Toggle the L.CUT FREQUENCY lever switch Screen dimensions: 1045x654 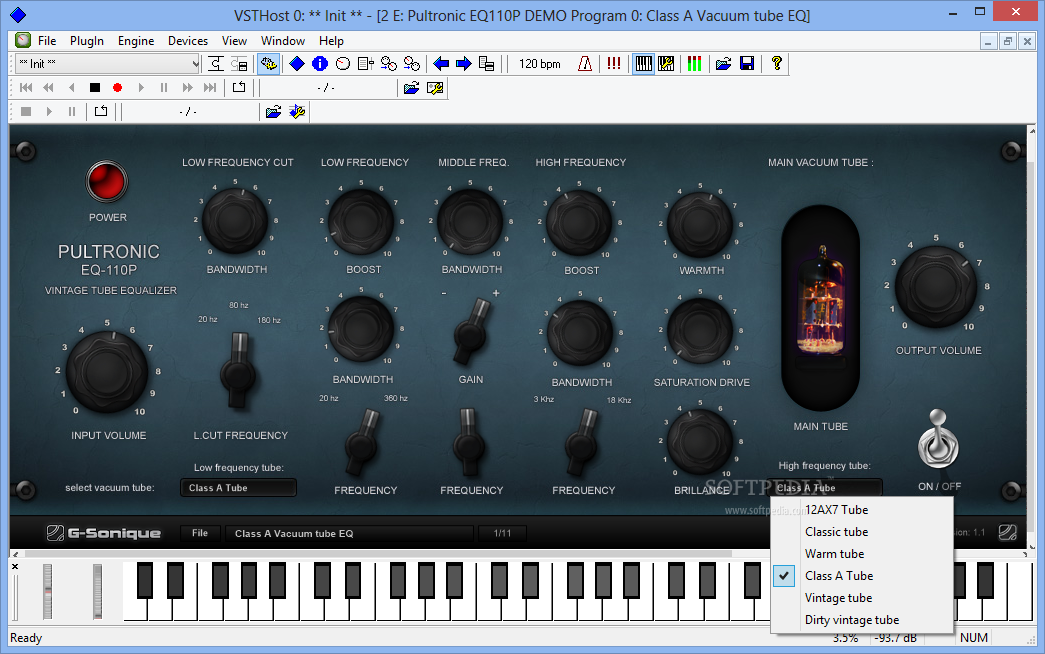coord(237,370)
